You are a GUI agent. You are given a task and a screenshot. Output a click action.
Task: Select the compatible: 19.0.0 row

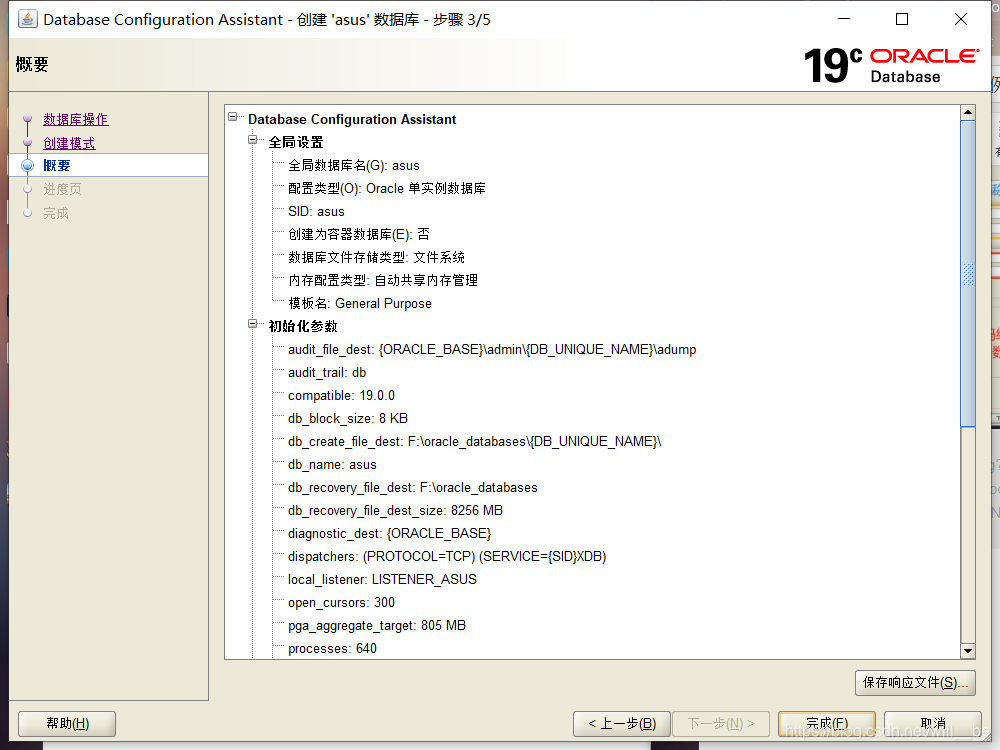click(x=341, y=395)
